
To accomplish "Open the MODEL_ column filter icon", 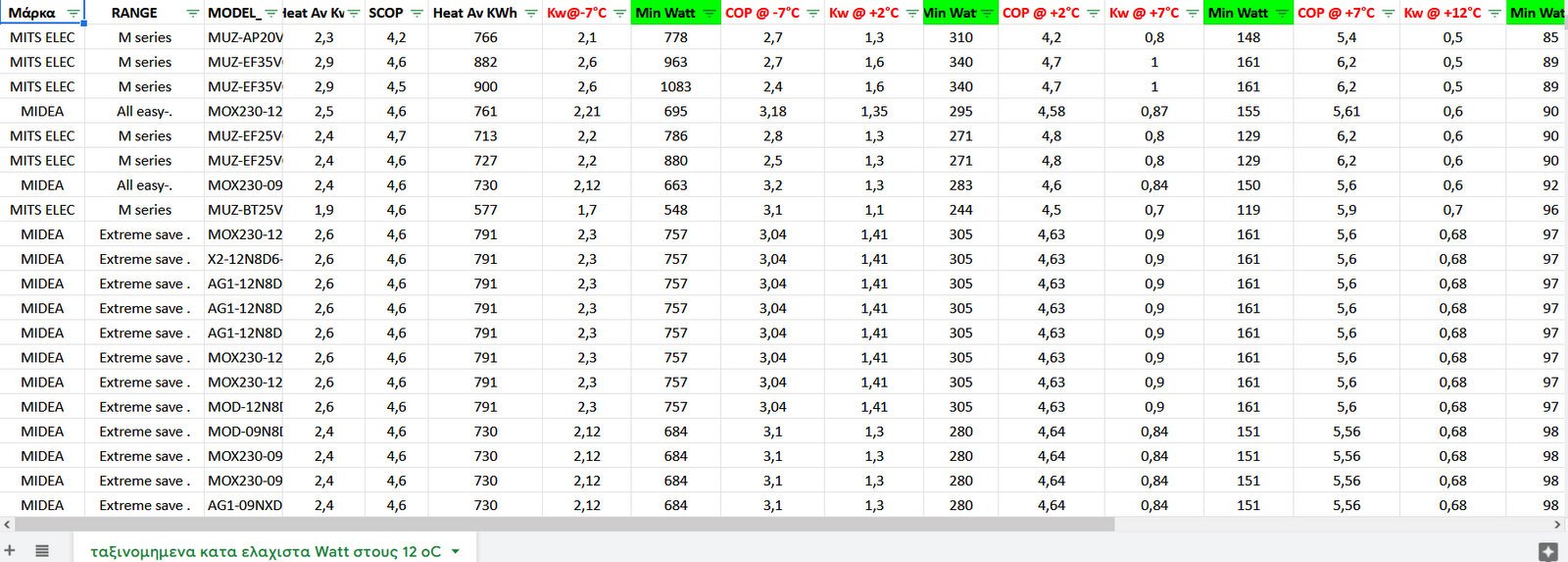I will [x=271, y=14].
